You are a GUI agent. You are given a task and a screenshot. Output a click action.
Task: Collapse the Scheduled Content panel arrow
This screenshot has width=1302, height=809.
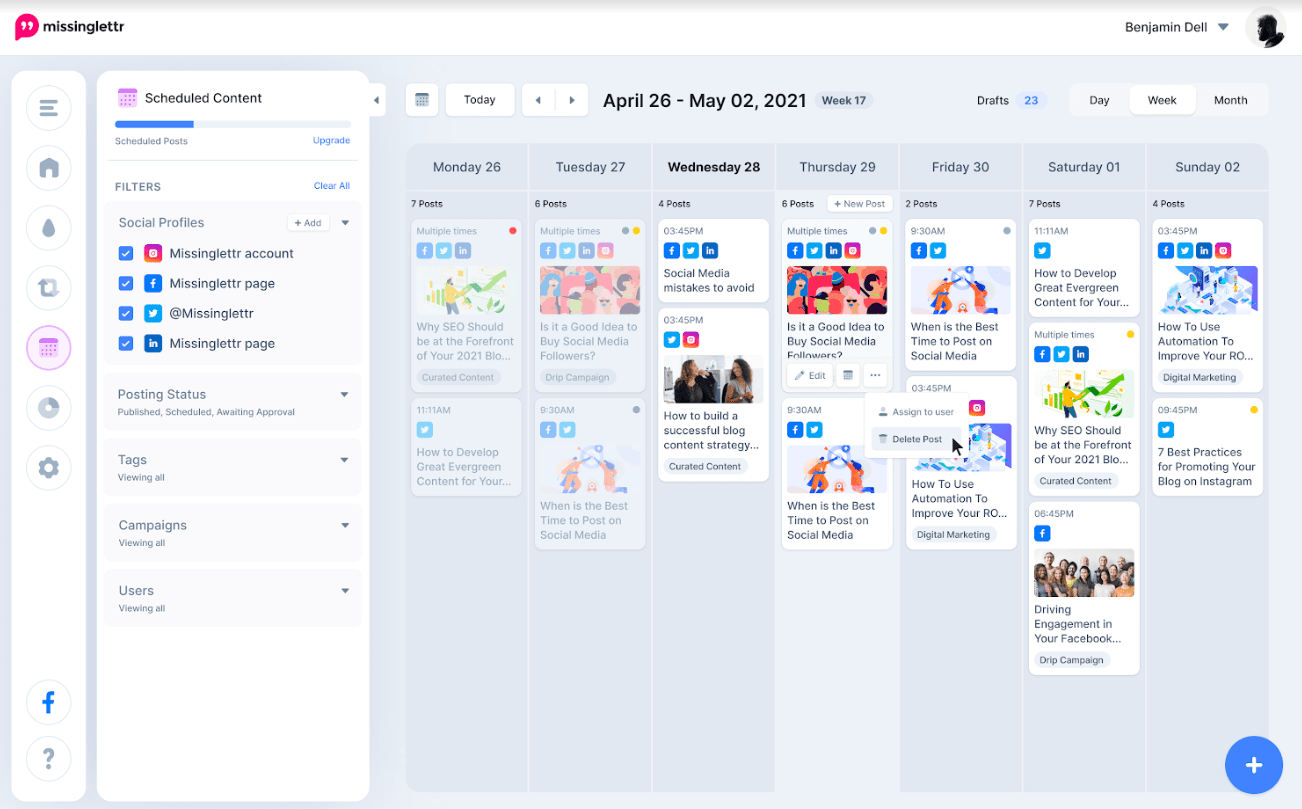click(377, 100)
